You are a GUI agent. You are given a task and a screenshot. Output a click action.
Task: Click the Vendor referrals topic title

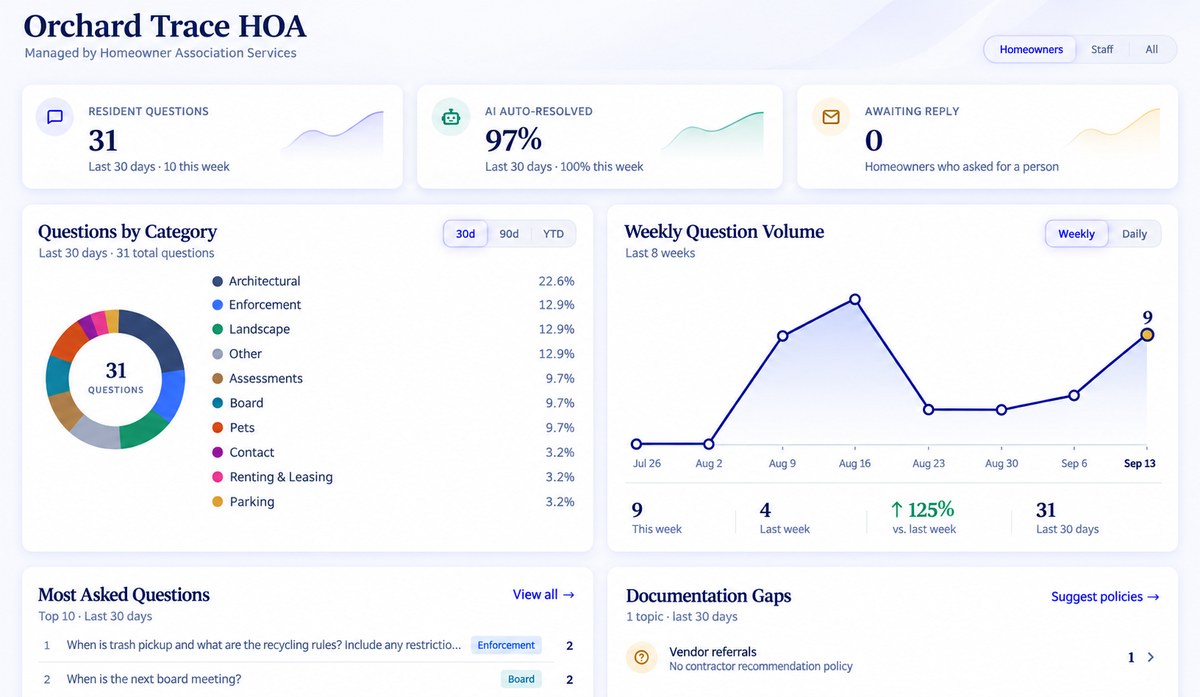point(712,651)
